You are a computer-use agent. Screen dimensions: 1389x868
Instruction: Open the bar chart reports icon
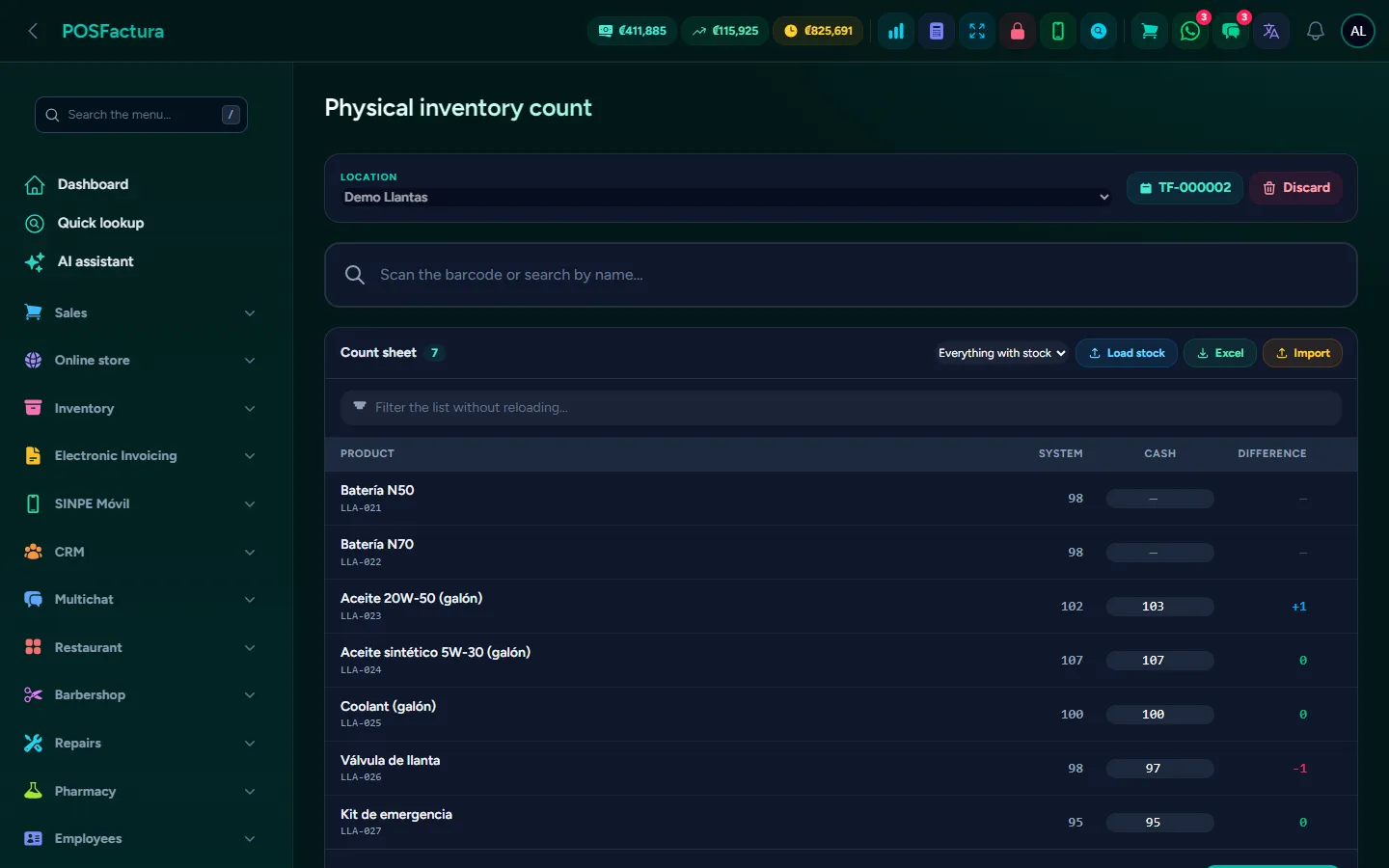click(x=896, y=31)
